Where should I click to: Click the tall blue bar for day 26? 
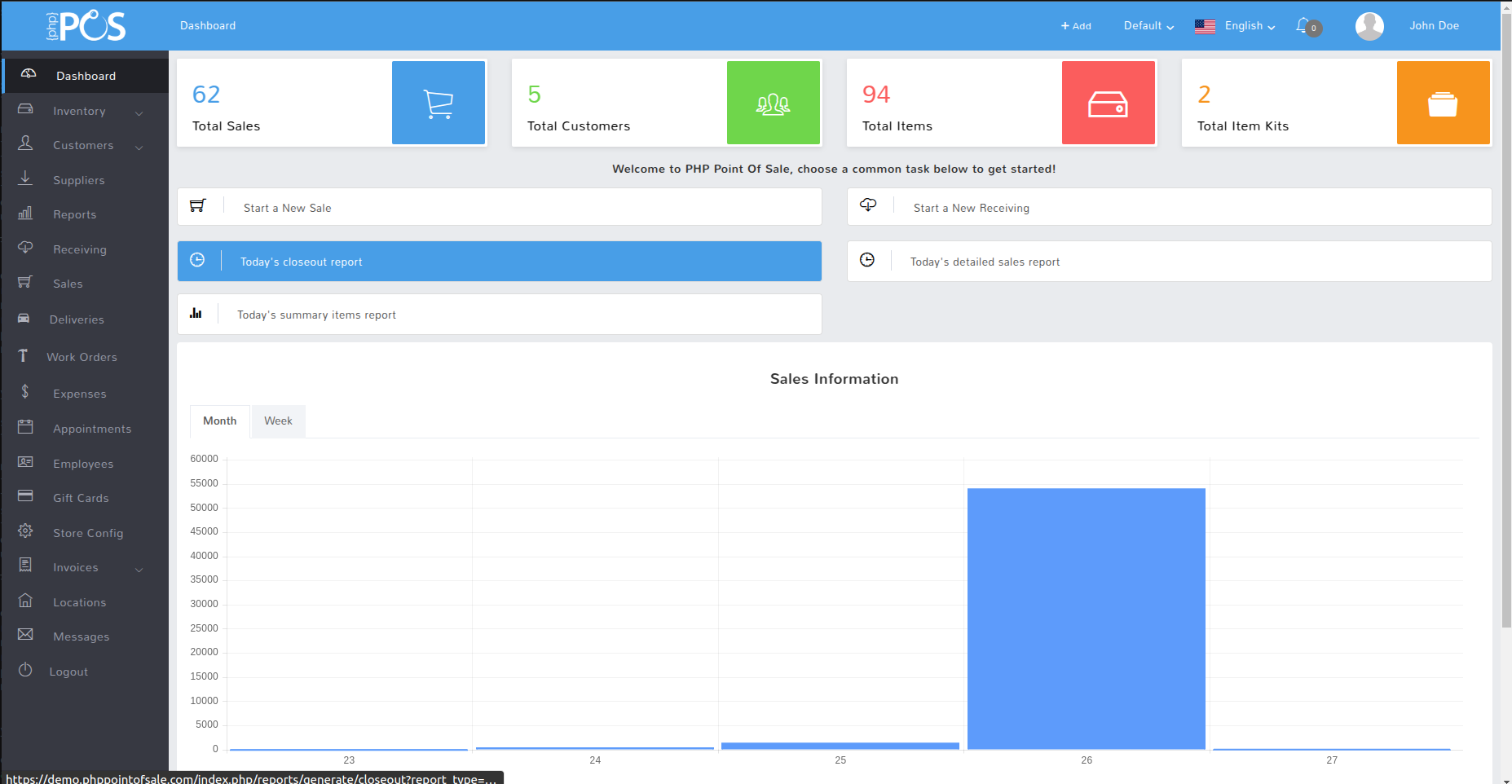pos(1086,619)
